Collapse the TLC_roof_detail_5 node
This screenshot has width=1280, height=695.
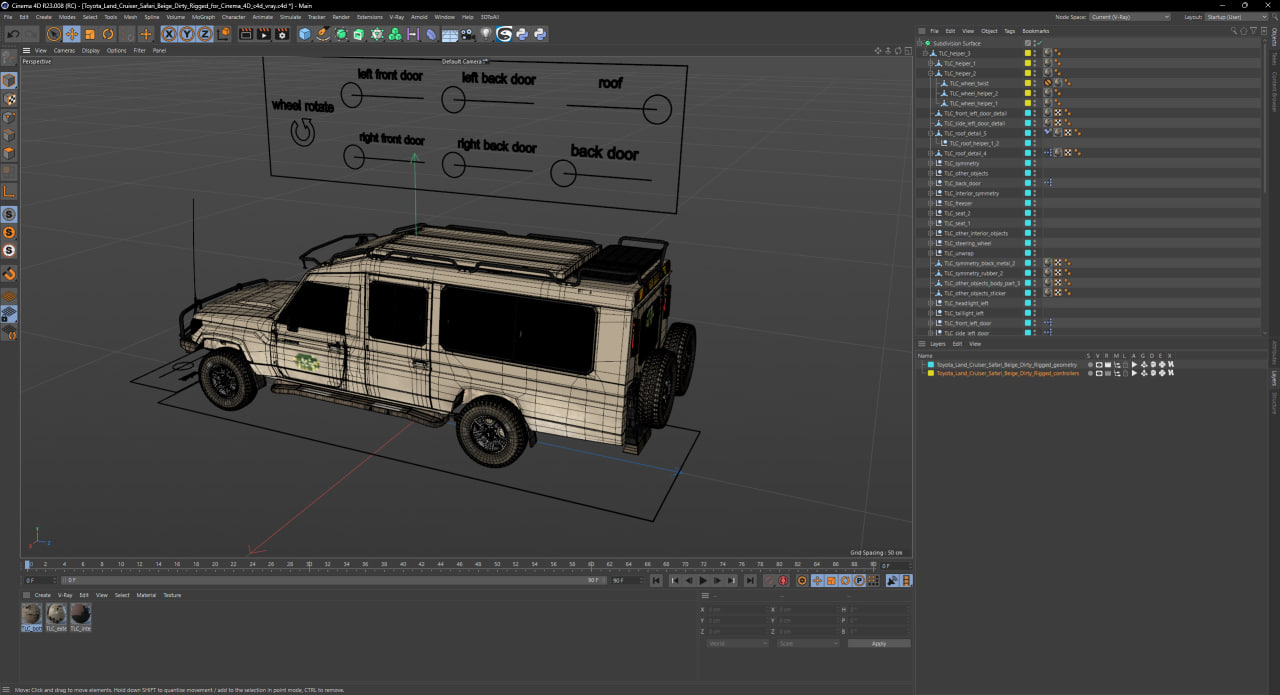point(930,133)
